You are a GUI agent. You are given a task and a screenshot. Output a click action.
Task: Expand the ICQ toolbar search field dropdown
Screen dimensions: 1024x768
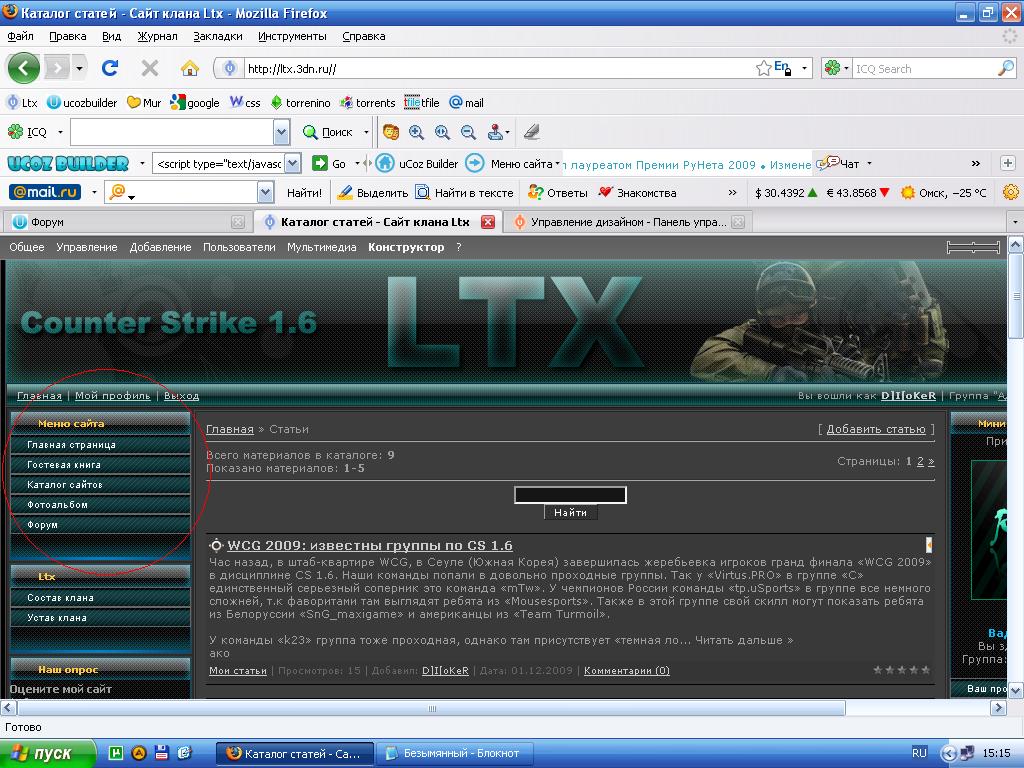[281, 132]
